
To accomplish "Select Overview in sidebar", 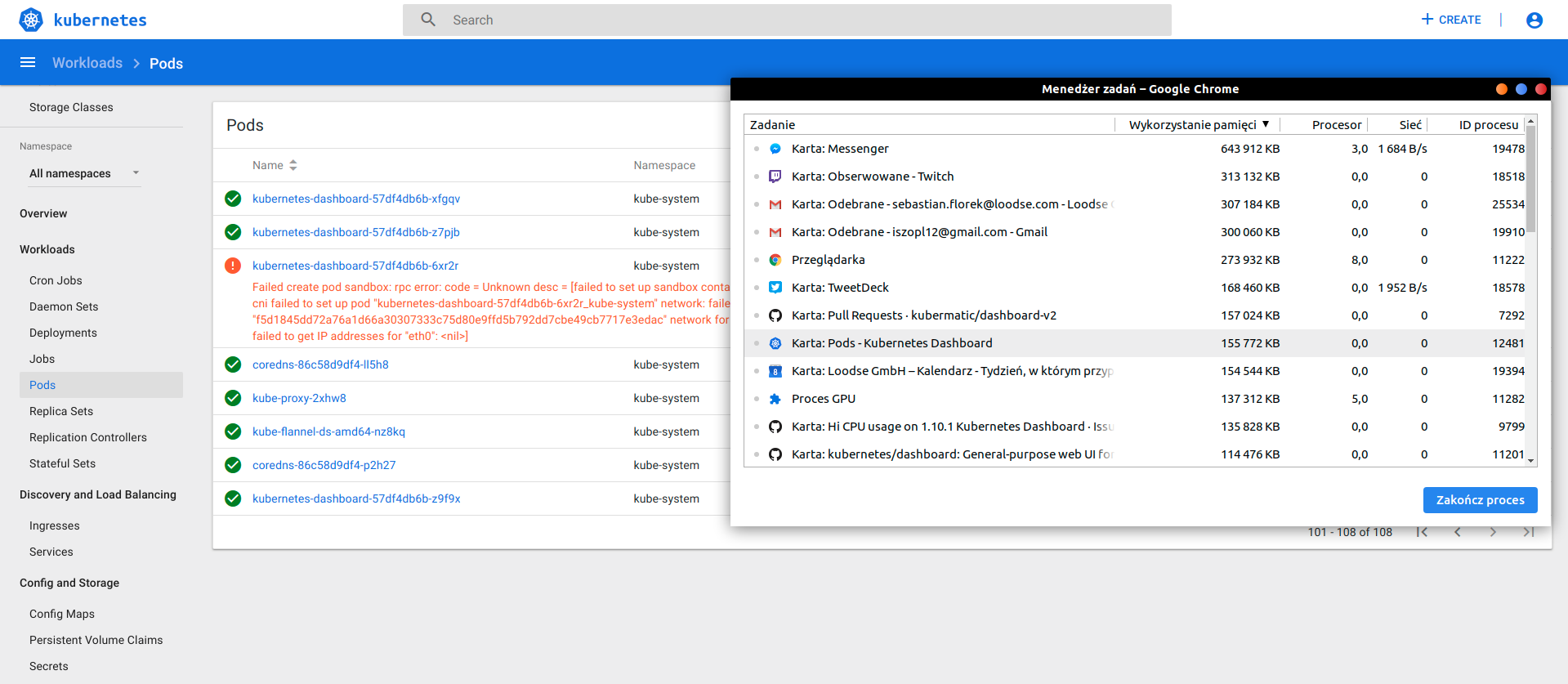I will [x=43, y=213].
